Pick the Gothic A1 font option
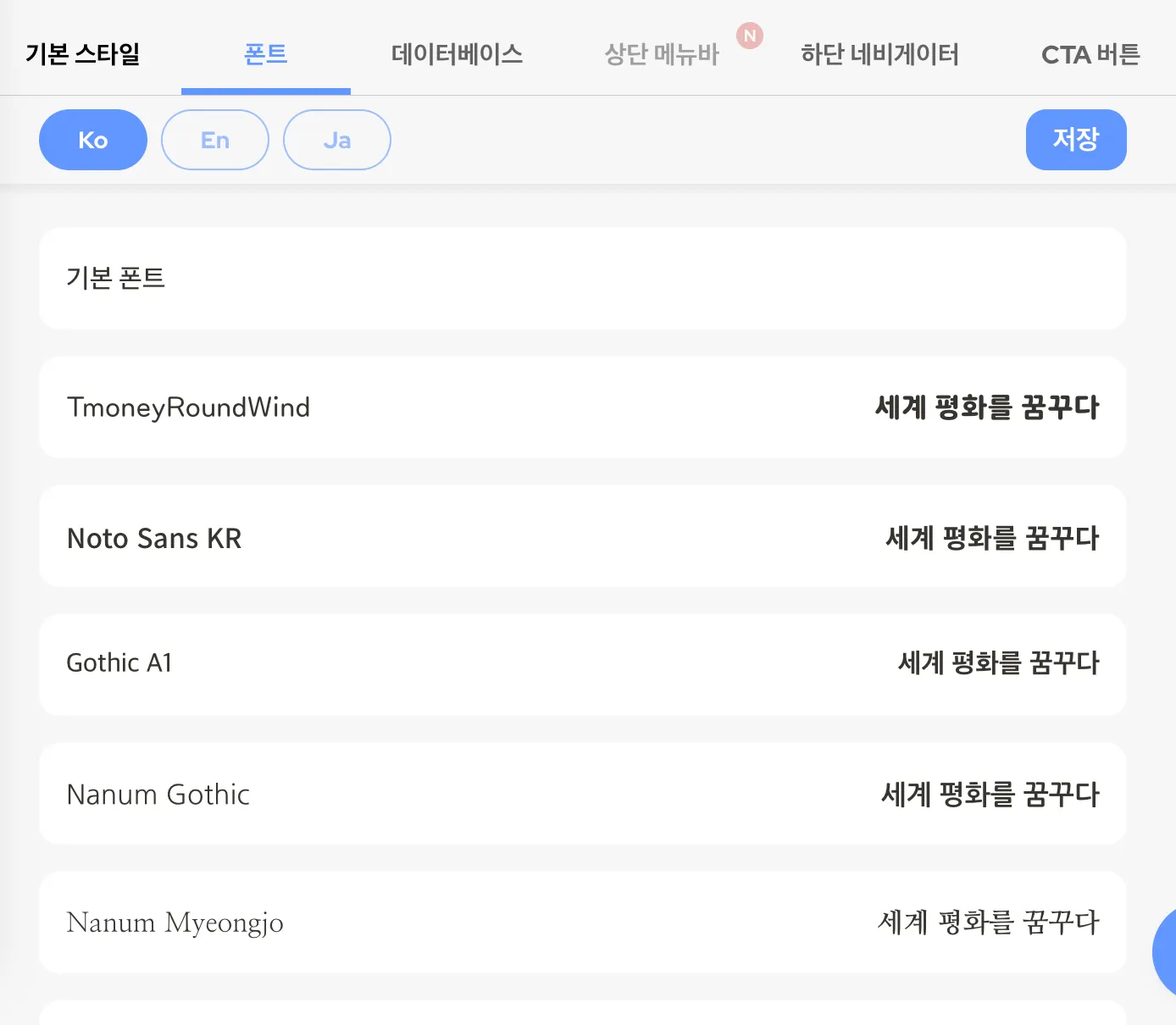The width and height of the screenshot is (1176, 1025). pos(119,663)
